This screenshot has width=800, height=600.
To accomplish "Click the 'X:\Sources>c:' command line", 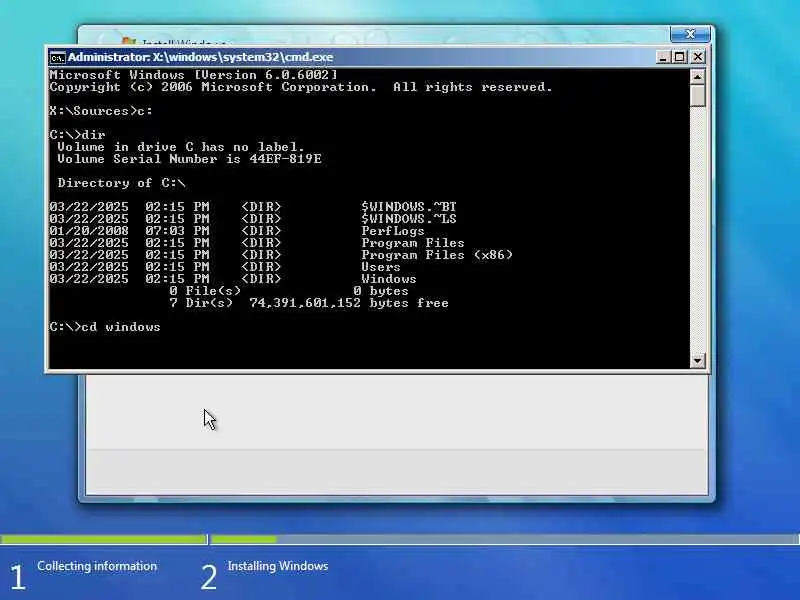I will [x=101, y=111].
